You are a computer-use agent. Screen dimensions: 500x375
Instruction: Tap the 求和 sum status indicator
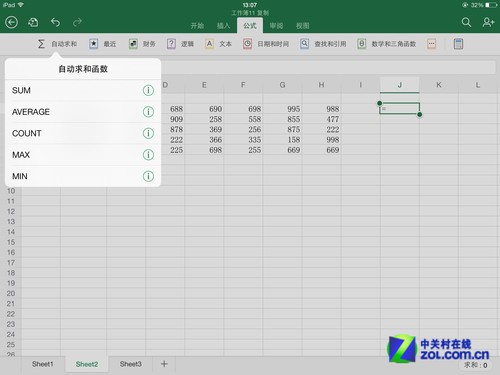(476, 365)
